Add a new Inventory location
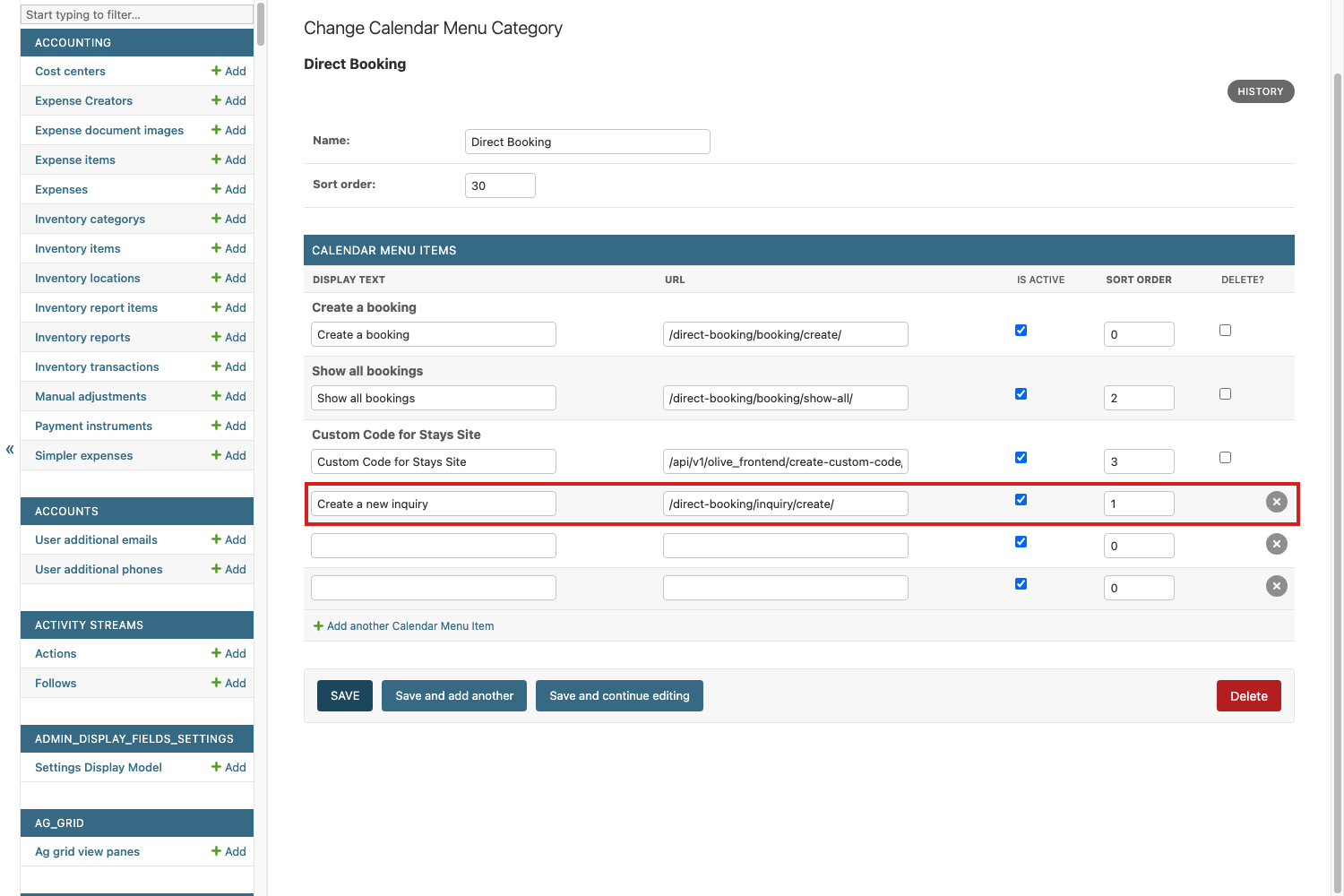Screen dimensions: 1344x896 (228, 278)
